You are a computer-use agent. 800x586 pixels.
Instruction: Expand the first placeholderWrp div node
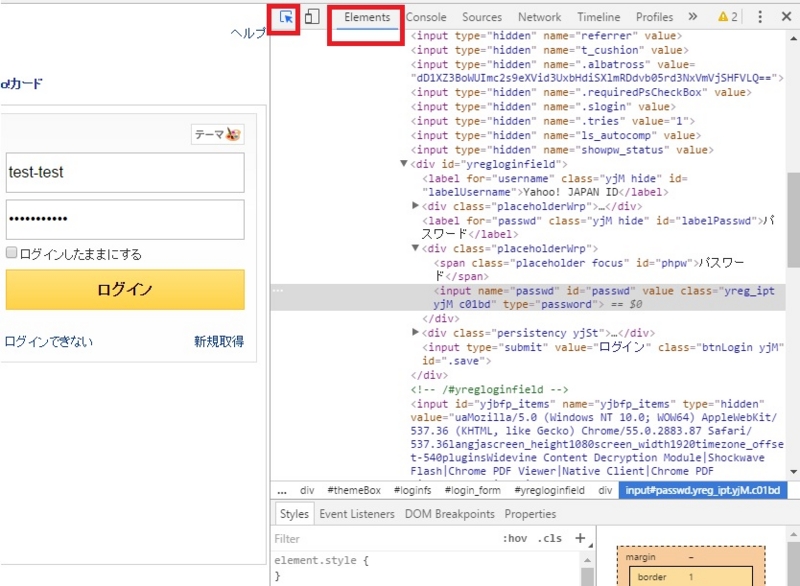click(x=415, y=206)
